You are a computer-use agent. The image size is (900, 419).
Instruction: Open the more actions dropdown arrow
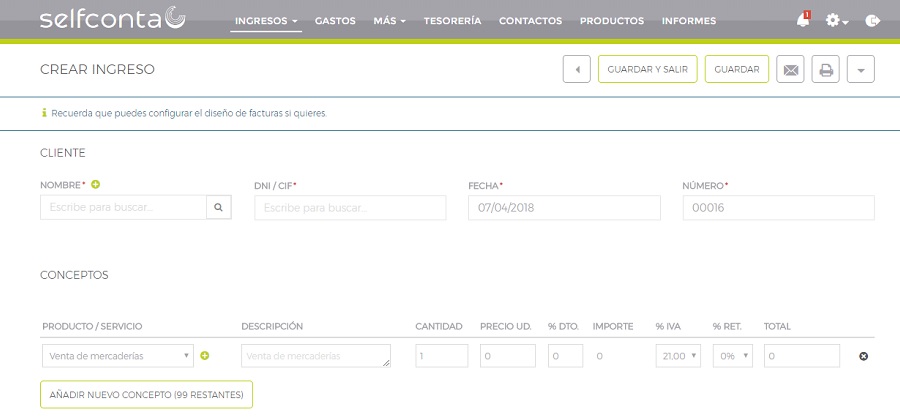point(860,69)
